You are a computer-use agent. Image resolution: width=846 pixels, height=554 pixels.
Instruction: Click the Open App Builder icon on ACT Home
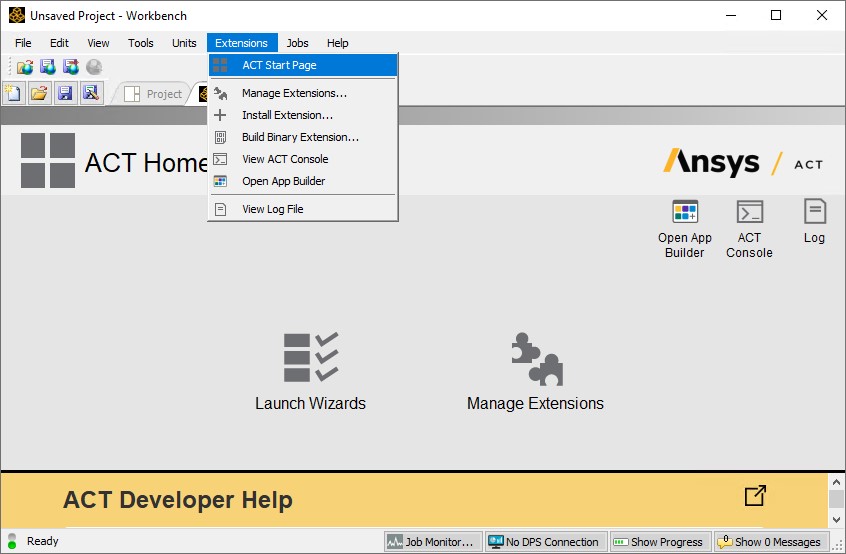coord(685,211)
